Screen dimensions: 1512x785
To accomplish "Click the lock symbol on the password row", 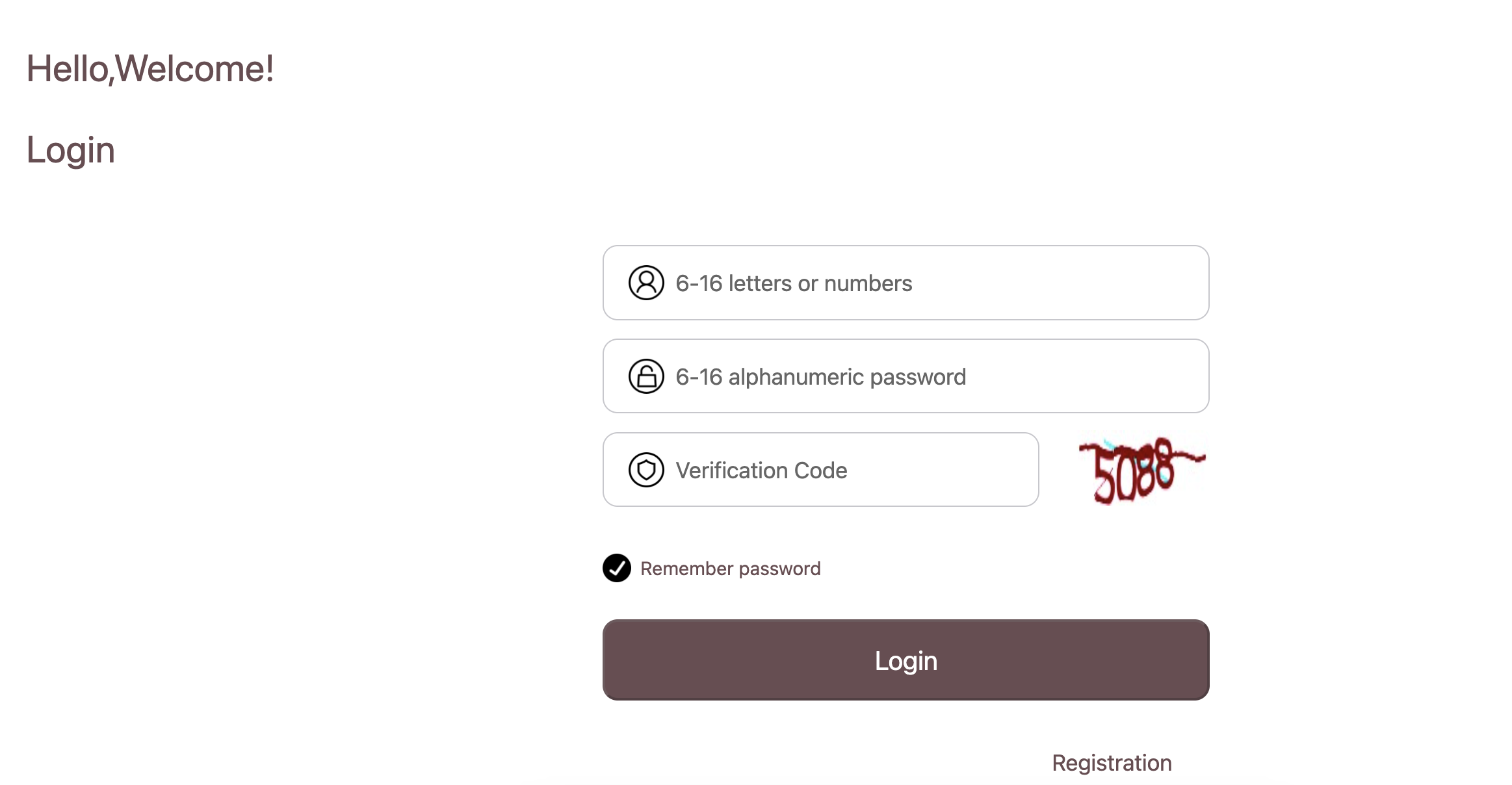I will pos(645,376).
